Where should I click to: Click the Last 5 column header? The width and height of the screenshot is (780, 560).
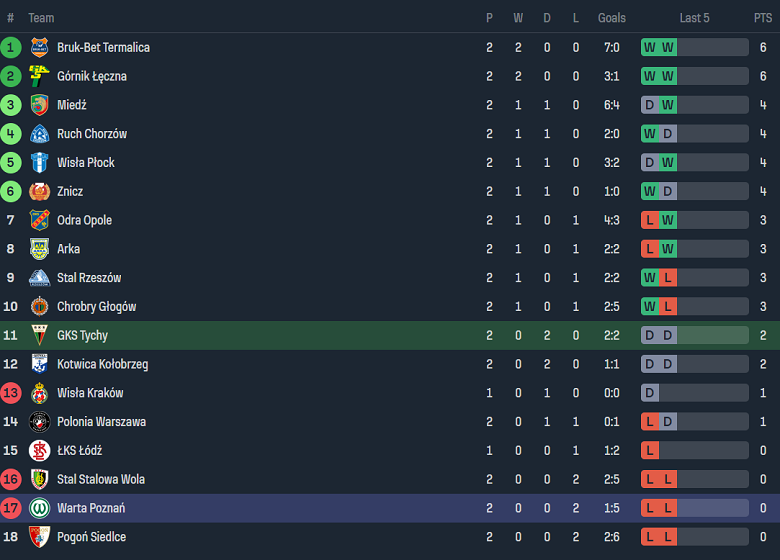pyautogui.click(x=694, y=18)
